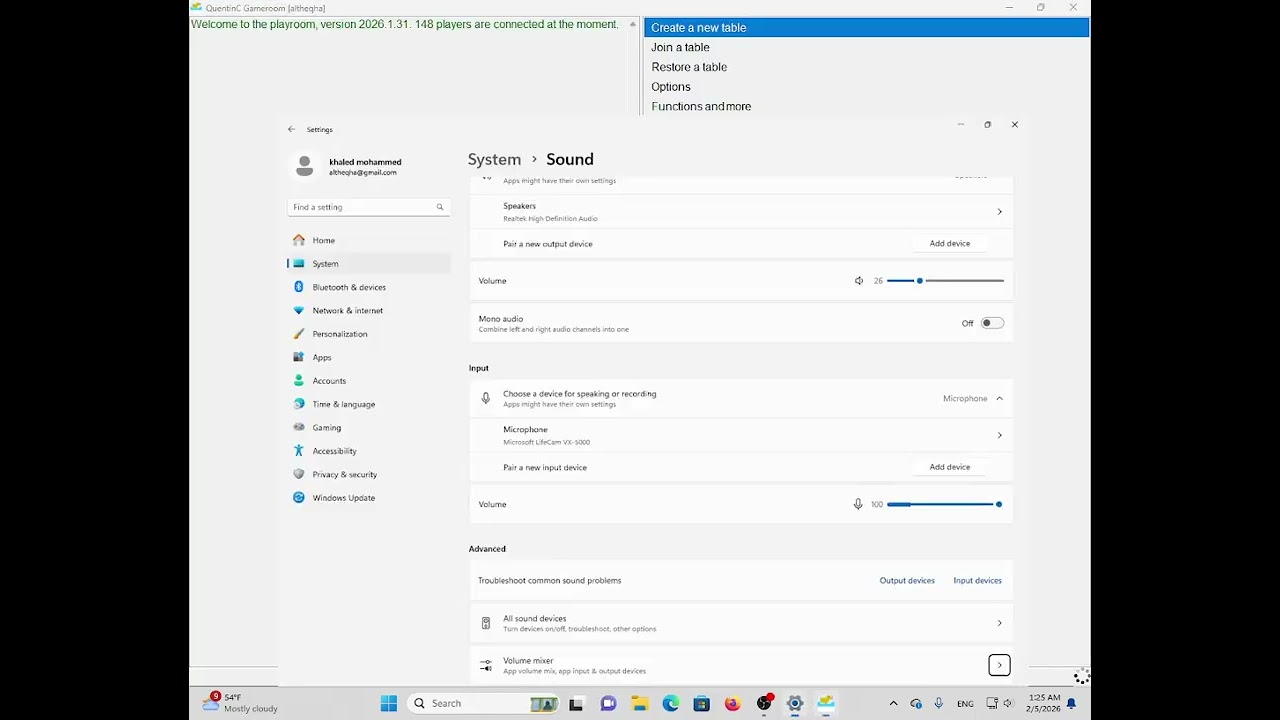This screenshot has width=1280, height=720.
Task: Open the All sound devices page
Action: [x=741, y=623]
